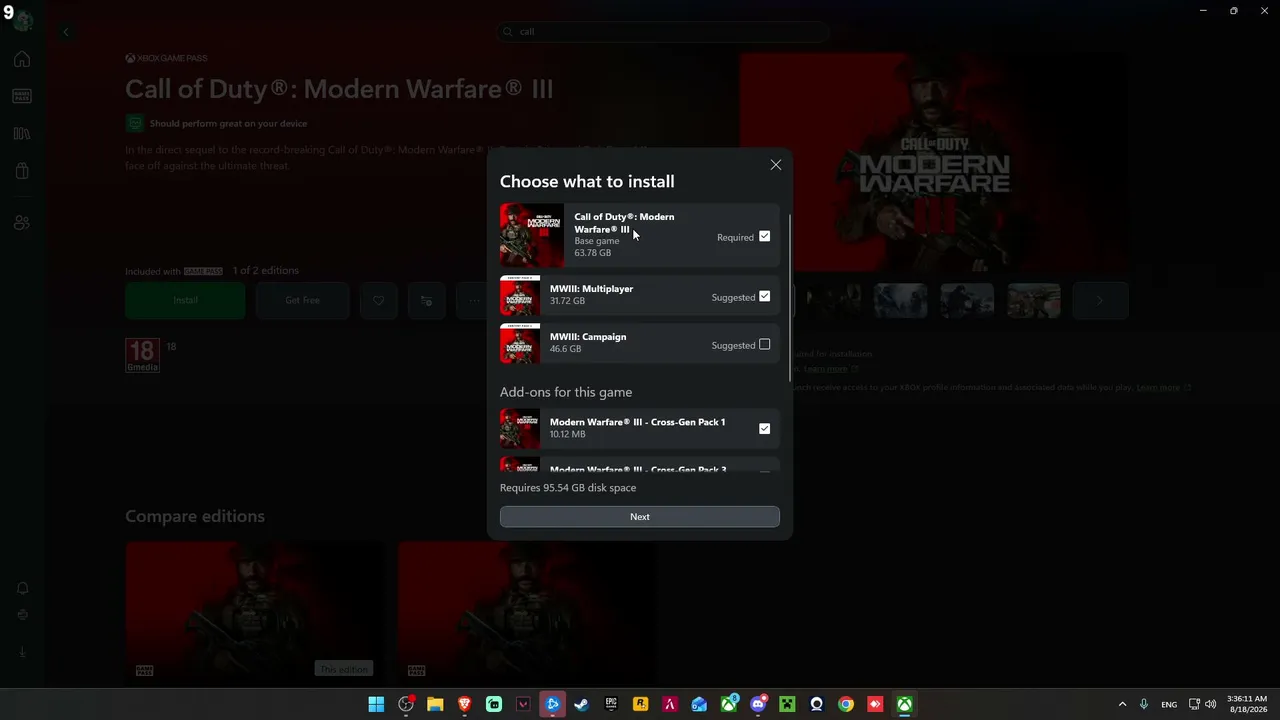Open the clock and date panel

click(1246, 704)
